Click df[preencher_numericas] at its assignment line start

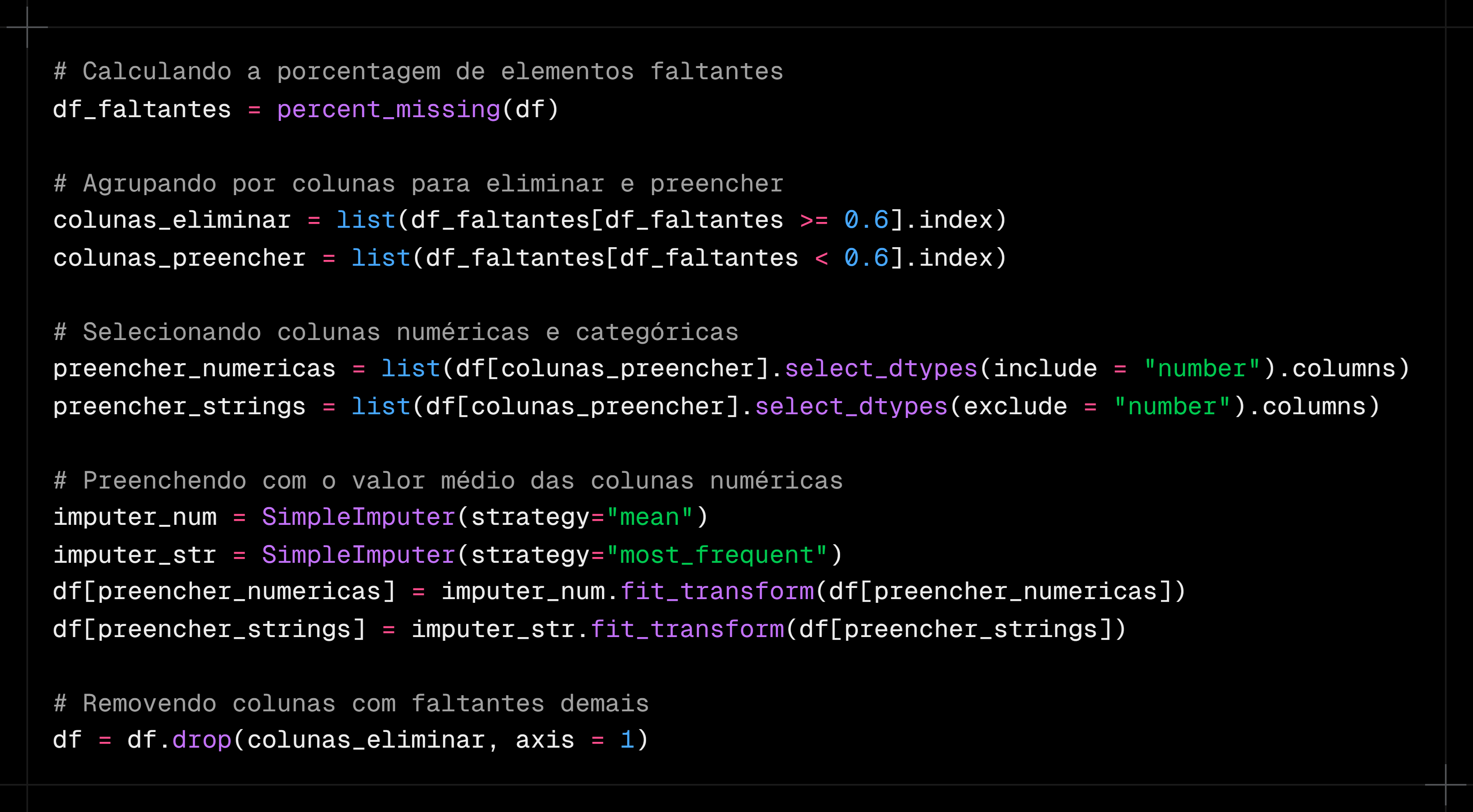click(x=224, y=591)
